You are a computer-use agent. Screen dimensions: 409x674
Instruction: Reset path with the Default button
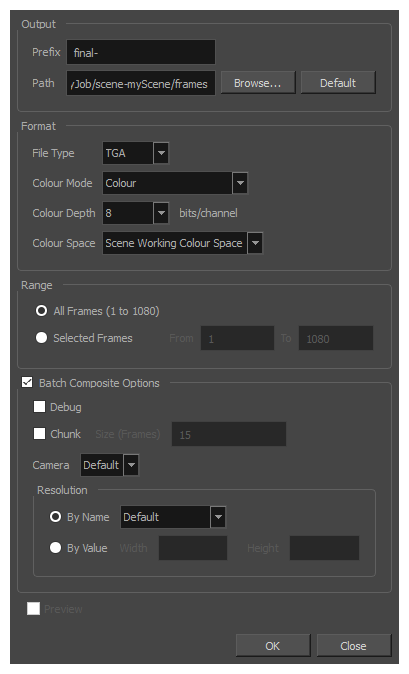coord(338,83)
